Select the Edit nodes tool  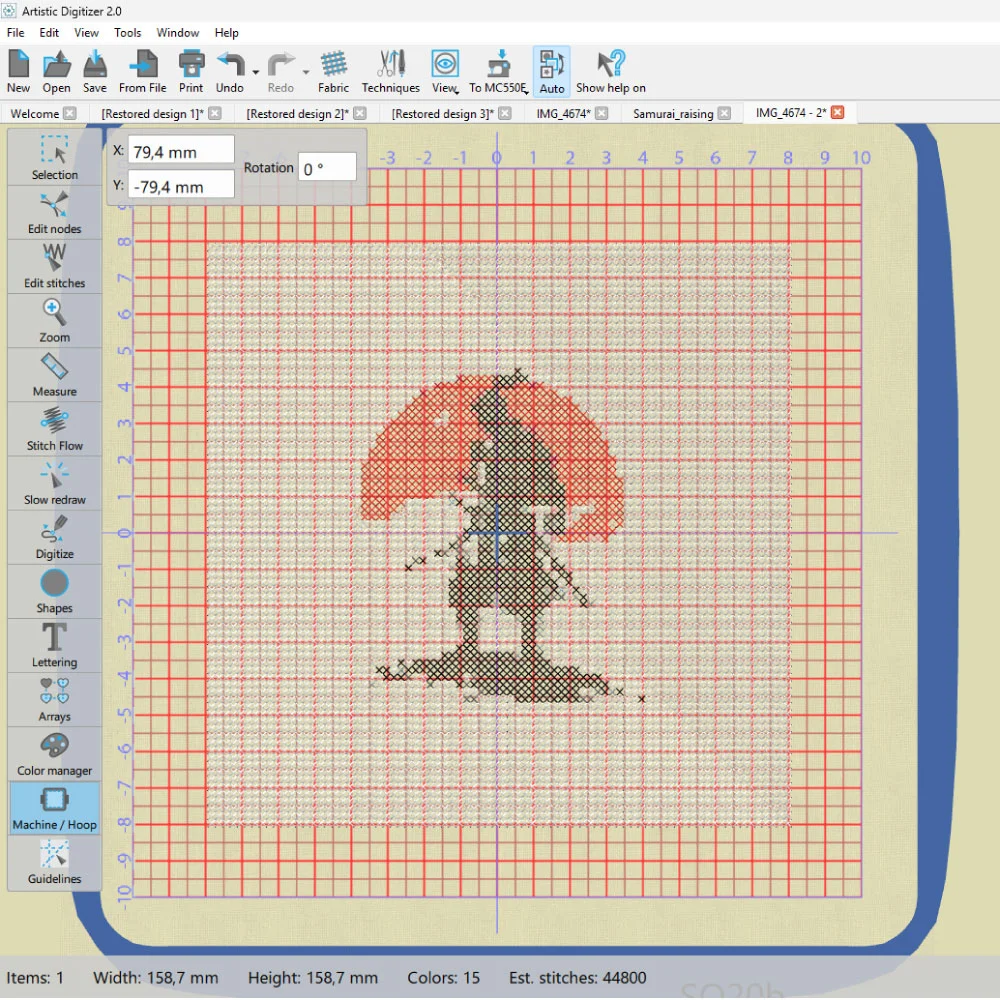click(54, 212)
